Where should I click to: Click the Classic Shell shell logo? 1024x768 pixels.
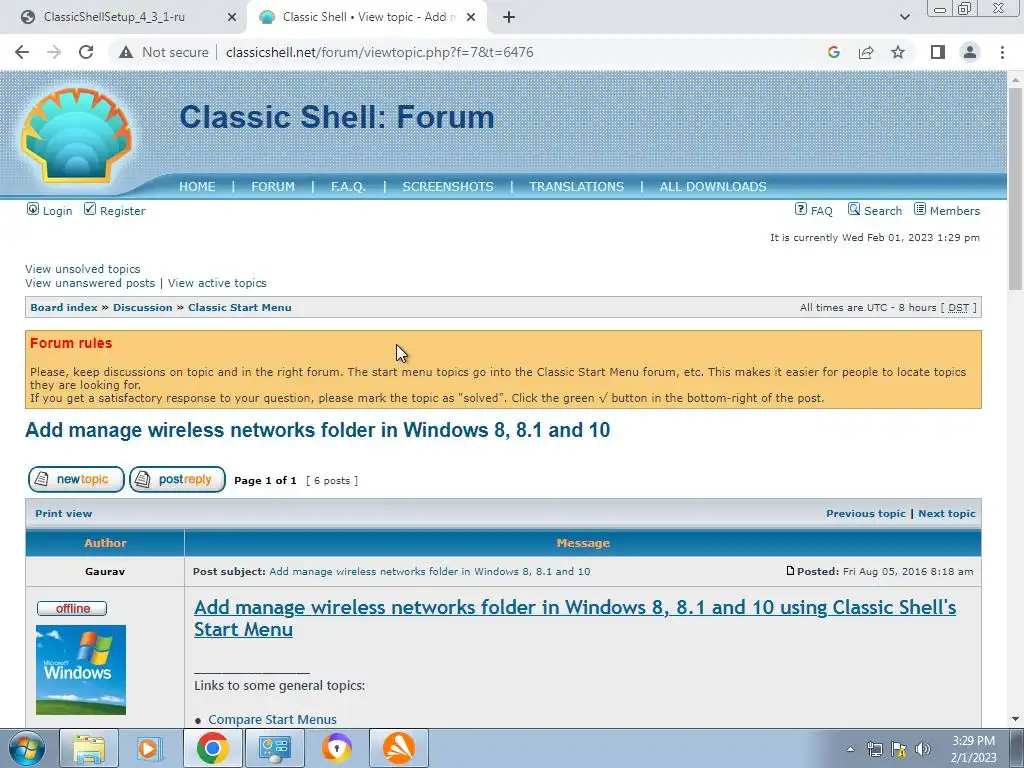(x=77, y=135)
